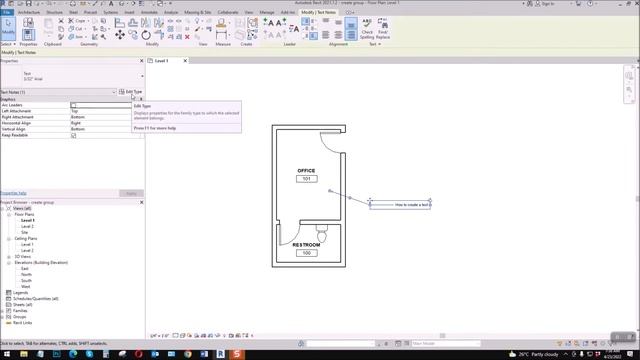
Task: Click the Properties palette ribbon icon
Action: [28, 35]
